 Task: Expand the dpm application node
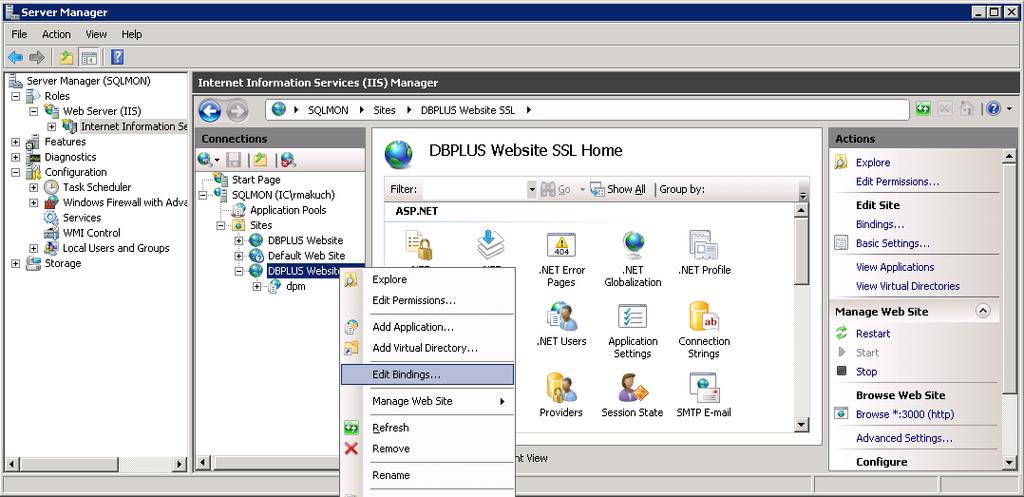(x=257, y=286)
